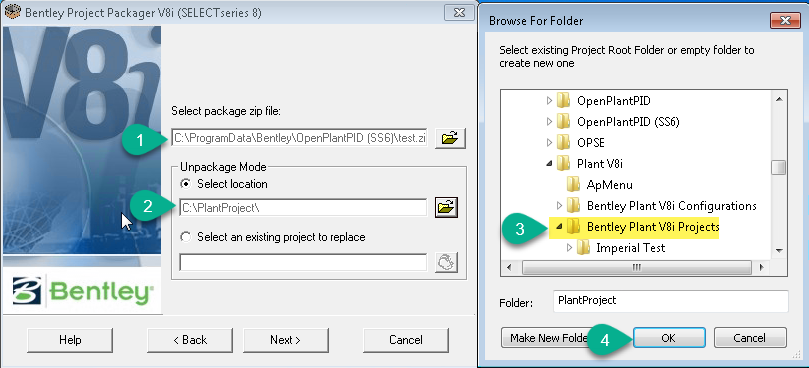The height and width of the screenshot is (368, 809).
Task: Collapse Bentley Plant V8i Projects node
Action: [559, 227]
